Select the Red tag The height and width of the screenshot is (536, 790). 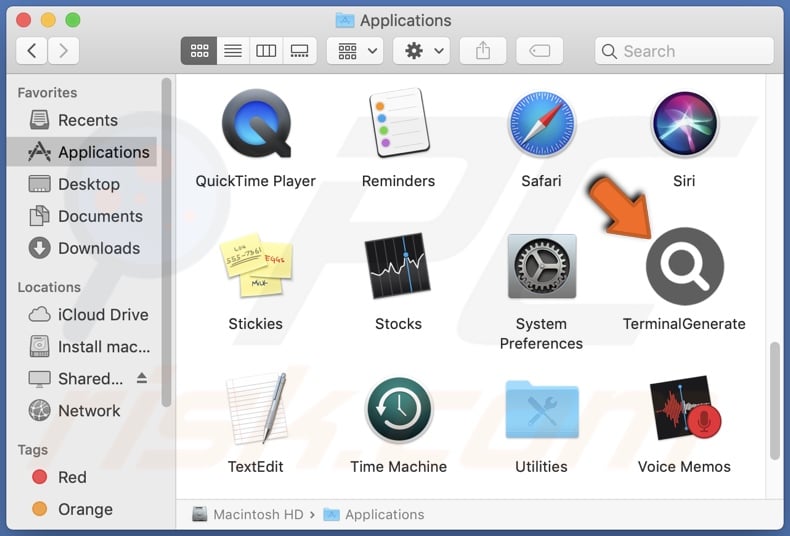[x=72, y=477]
